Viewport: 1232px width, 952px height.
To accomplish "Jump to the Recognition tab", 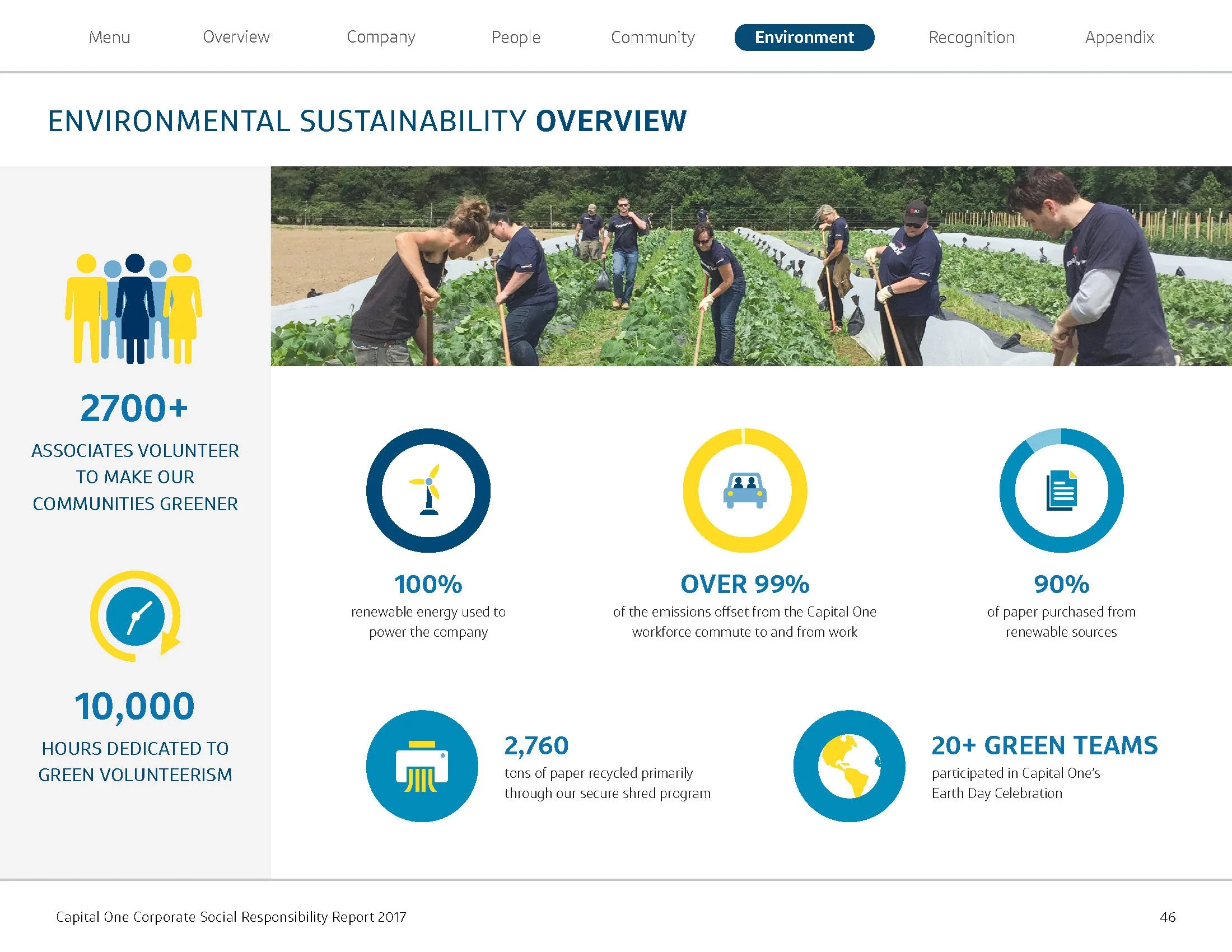I will (x=972, y=37).
